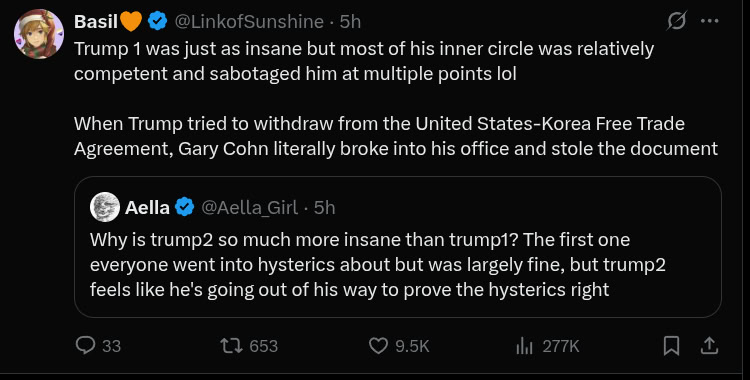750x380 pixels.
Task: Click the Aella display name in quote
Action: [147, 208]
